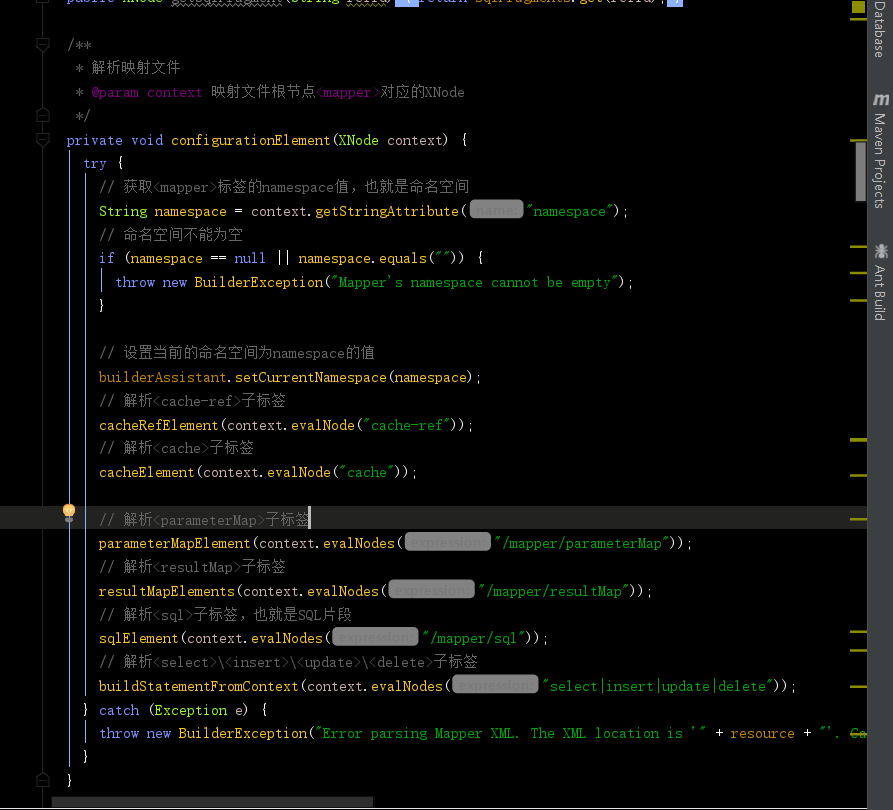Screen dimensions: 893x810
Task: Click the yellow inspection status indicator square
Action: 858,7
